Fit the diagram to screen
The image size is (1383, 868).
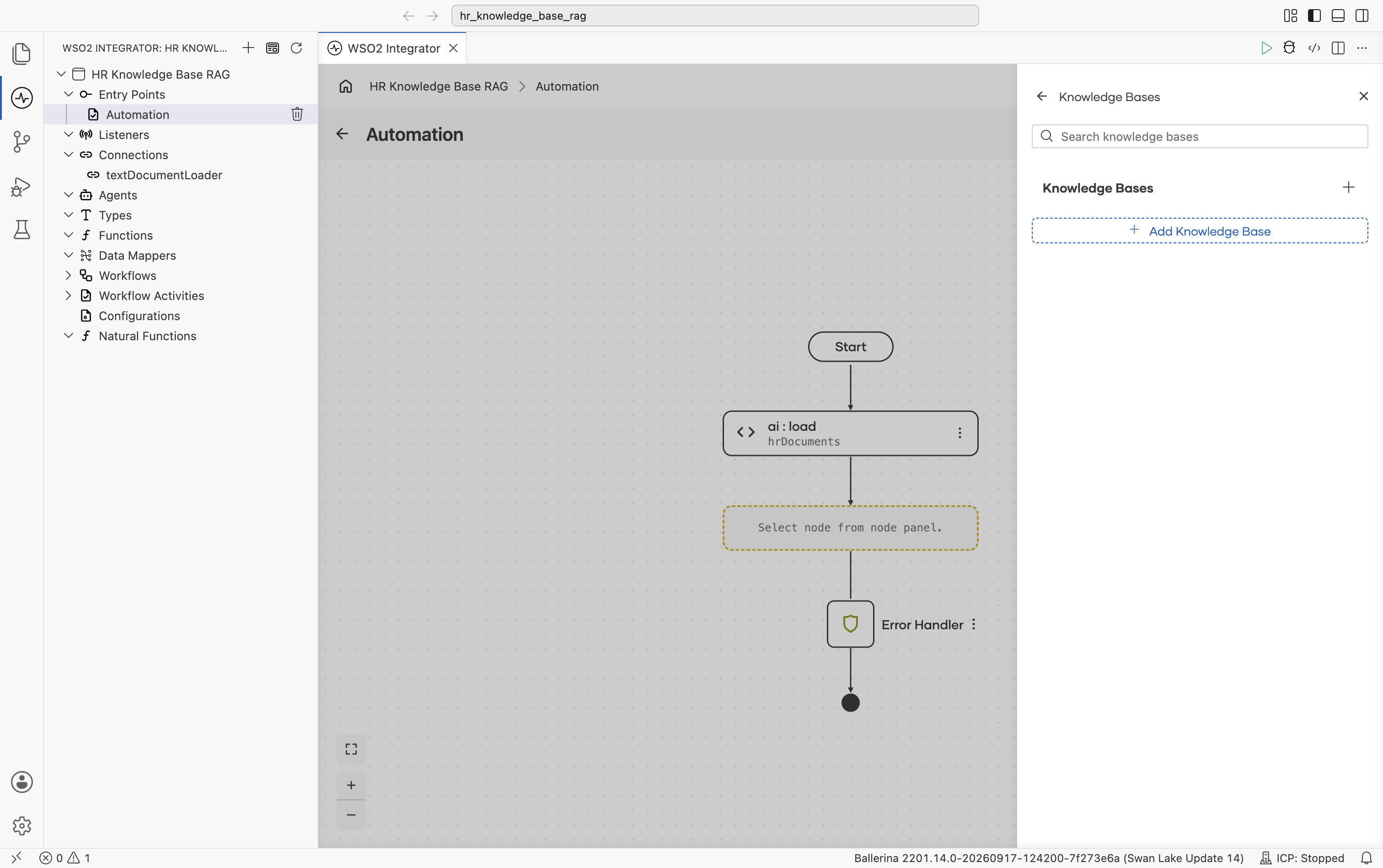coord(351,749)
